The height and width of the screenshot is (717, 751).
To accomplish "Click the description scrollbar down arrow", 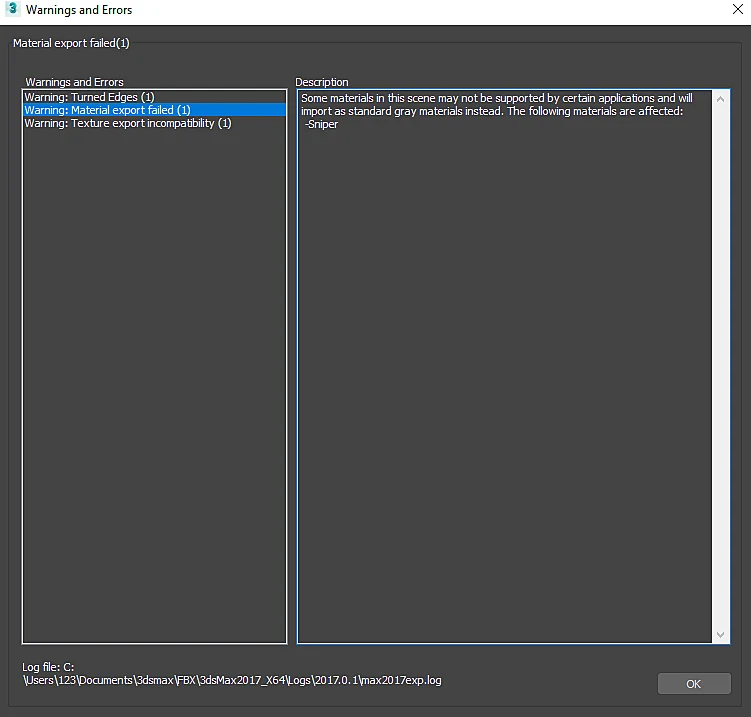I will click(x=720, y=634).
